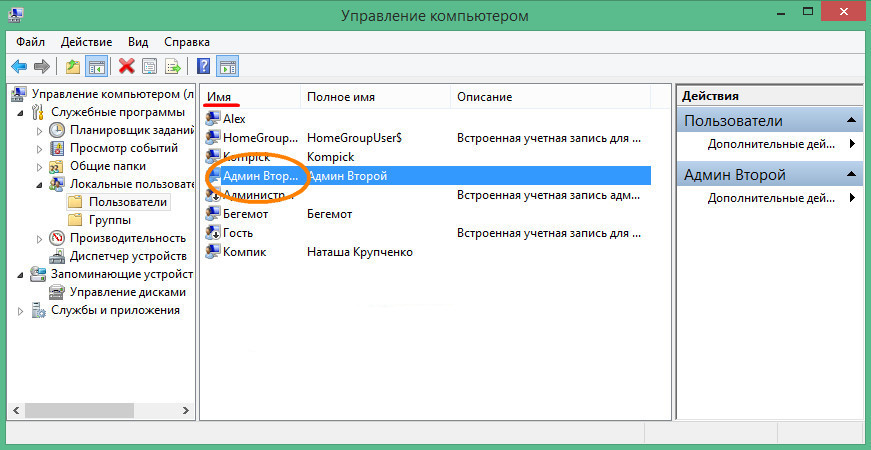Collapse the Служебные программы tree node
871x450 pixels.
[x=21, y=113]
